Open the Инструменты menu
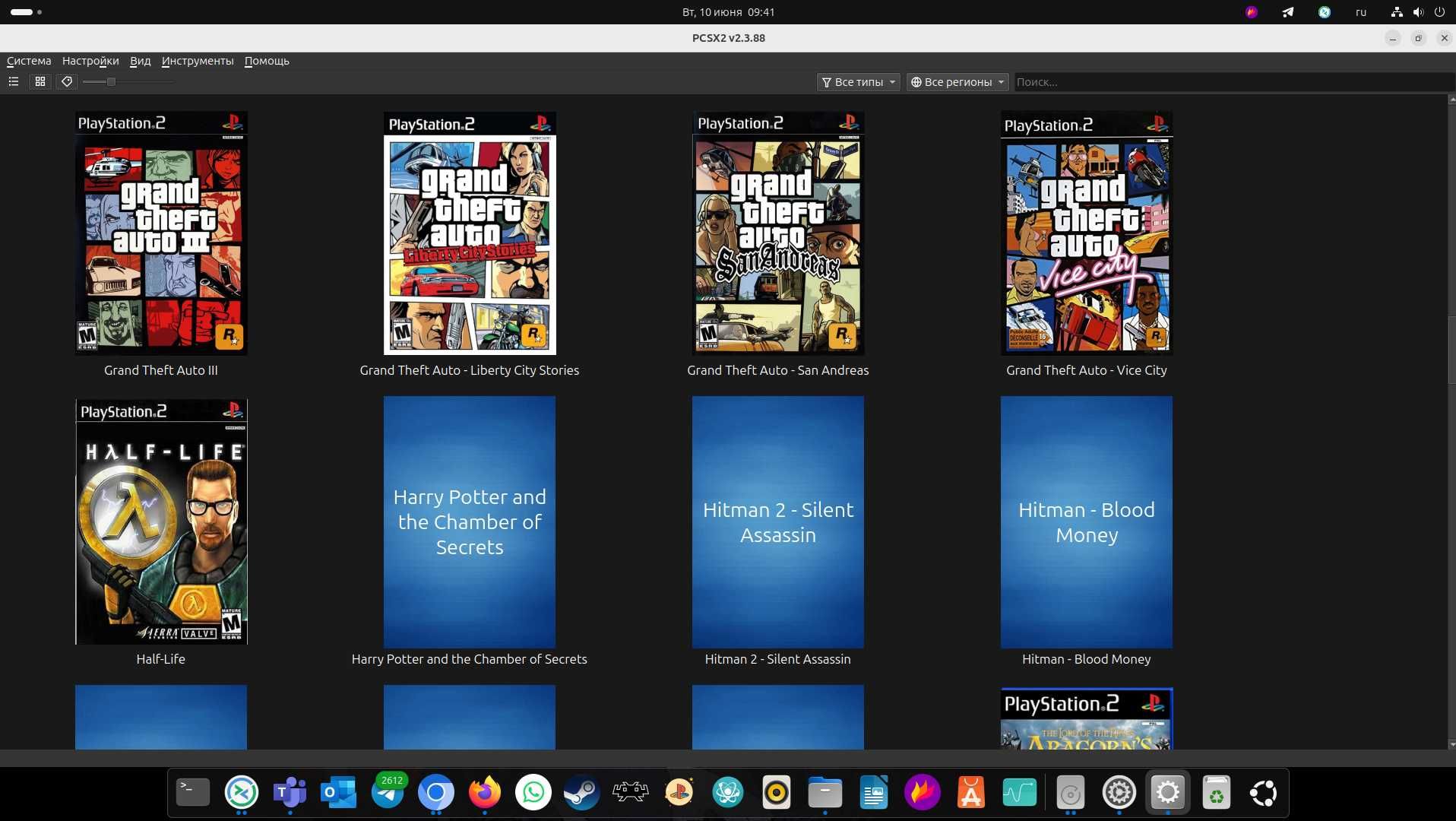This screenshot has width=1456, height=821. [198, 61]
